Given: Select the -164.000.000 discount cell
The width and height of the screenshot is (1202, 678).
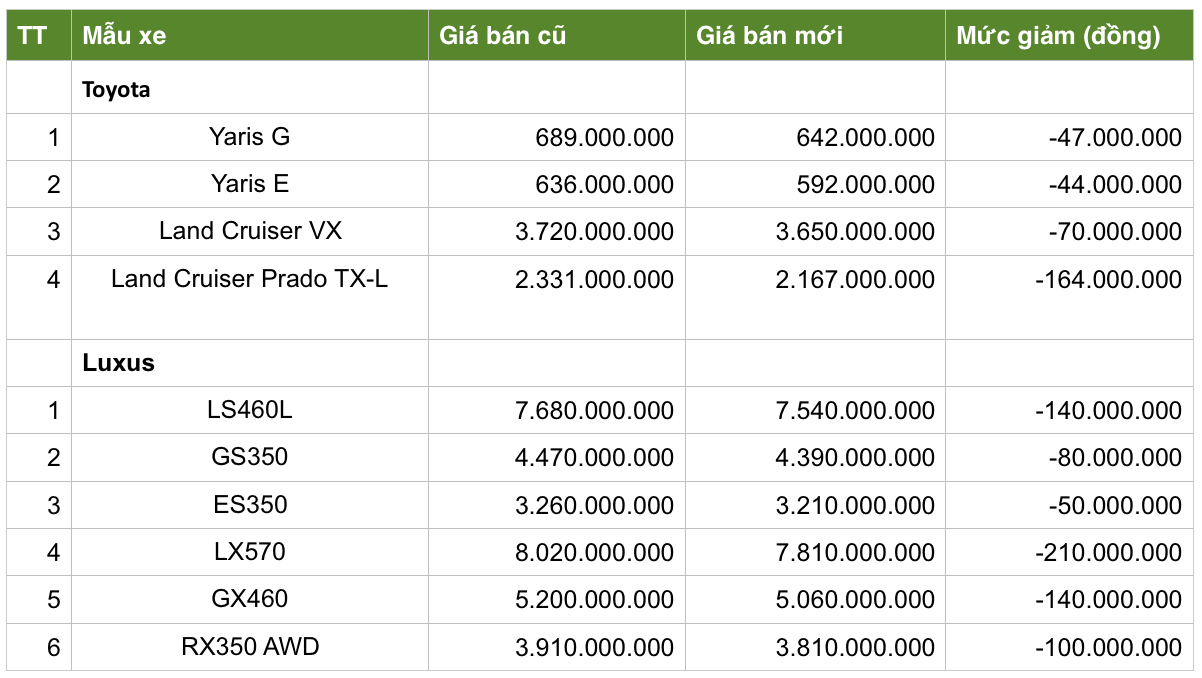Looking at the screenshot, I should tap(1109, 280).
